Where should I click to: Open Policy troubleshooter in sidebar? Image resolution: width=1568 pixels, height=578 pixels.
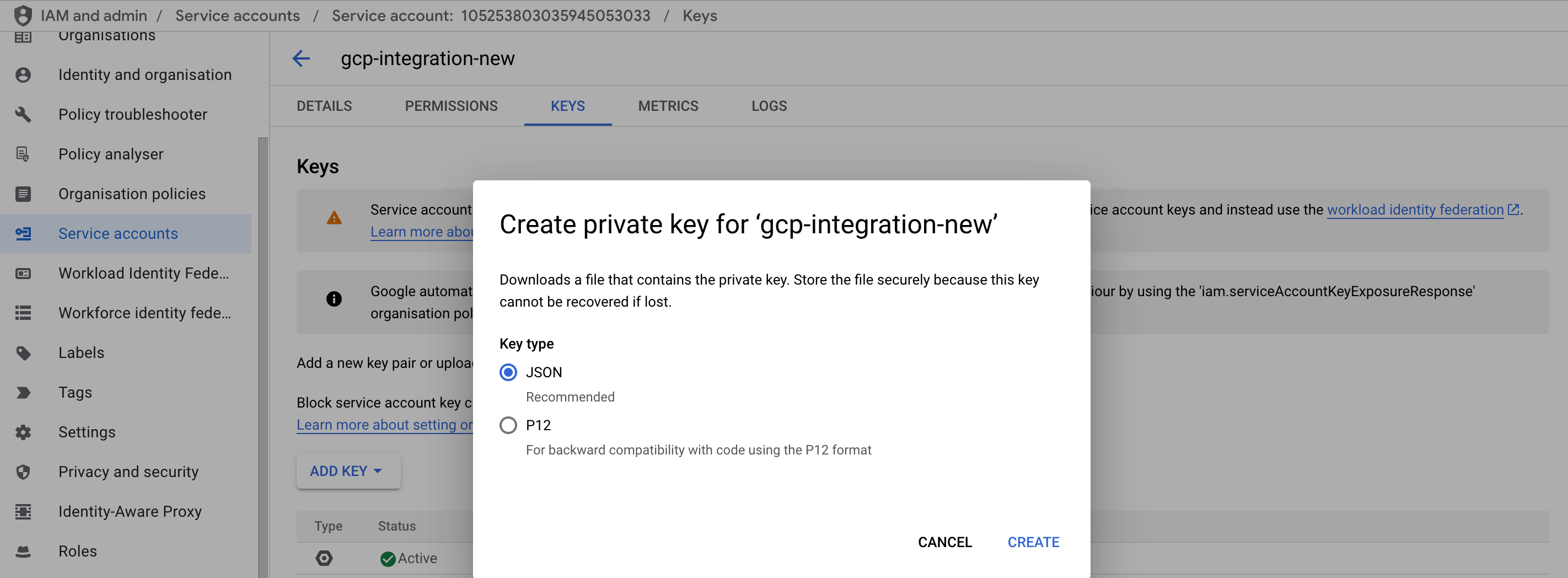(x=125, y=115)
